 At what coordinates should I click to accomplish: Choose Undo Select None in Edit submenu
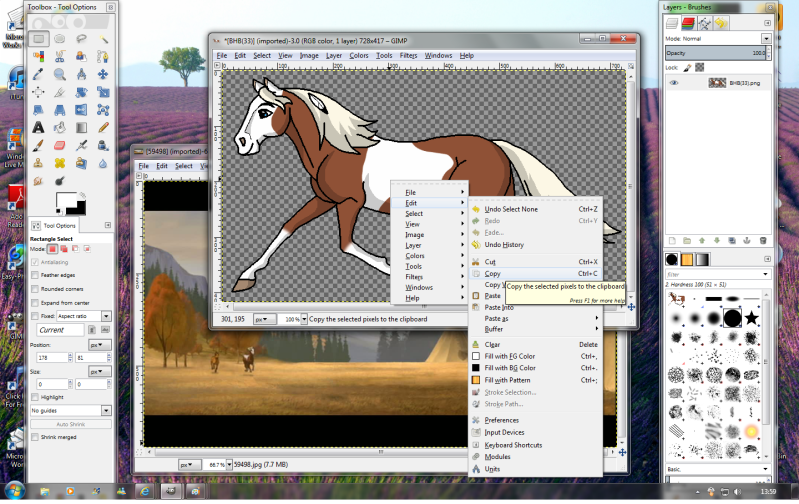[535, 209]
